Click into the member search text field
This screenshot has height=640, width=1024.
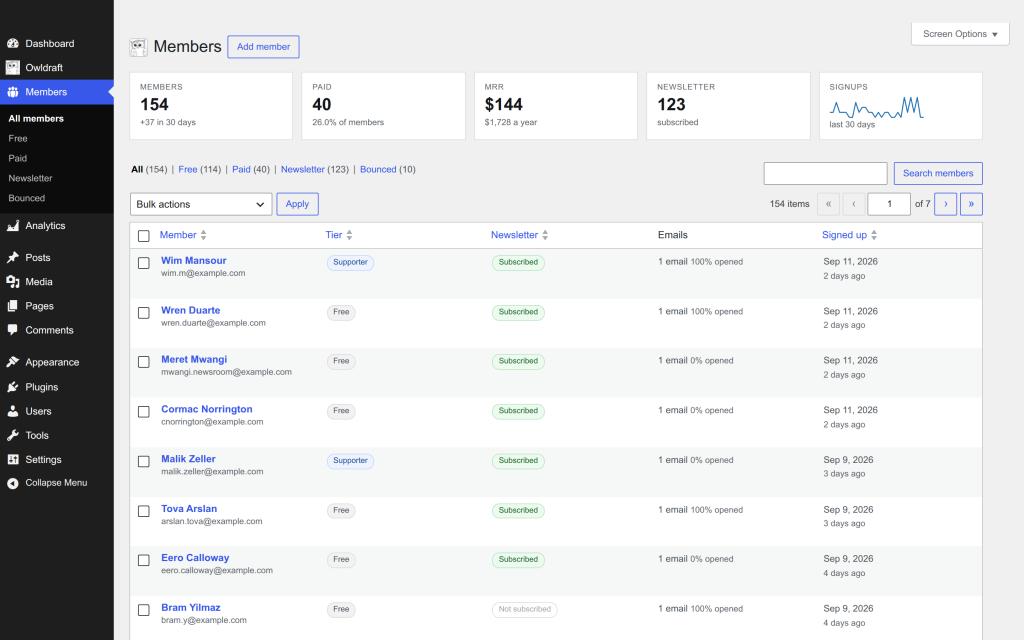click(x=825, y=173)
